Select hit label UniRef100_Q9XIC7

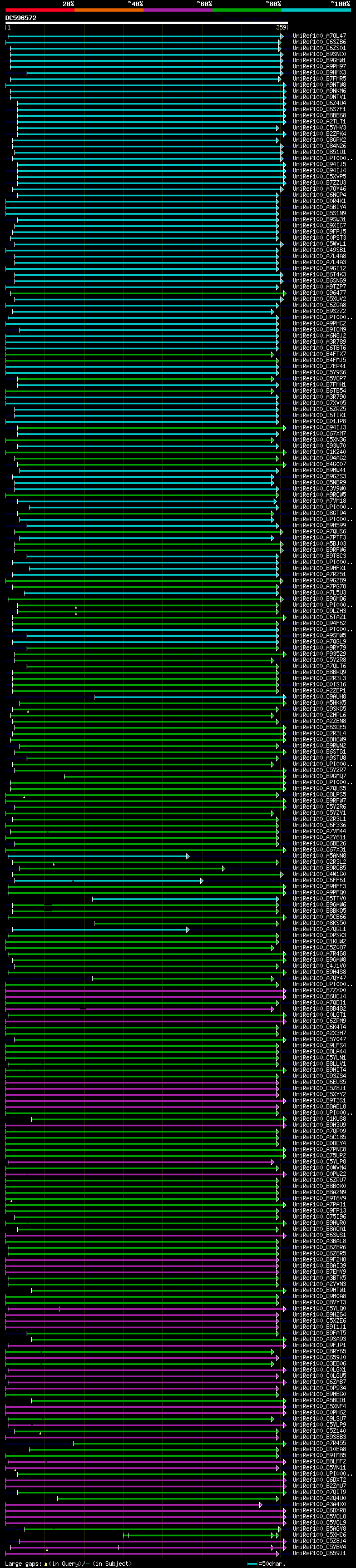(319, 225)
